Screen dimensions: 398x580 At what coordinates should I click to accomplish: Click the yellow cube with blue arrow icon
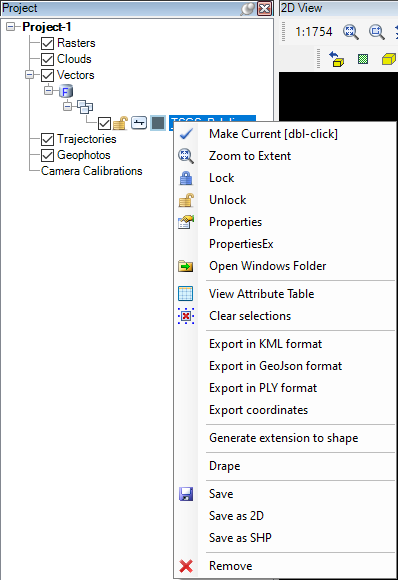point(337,59)
